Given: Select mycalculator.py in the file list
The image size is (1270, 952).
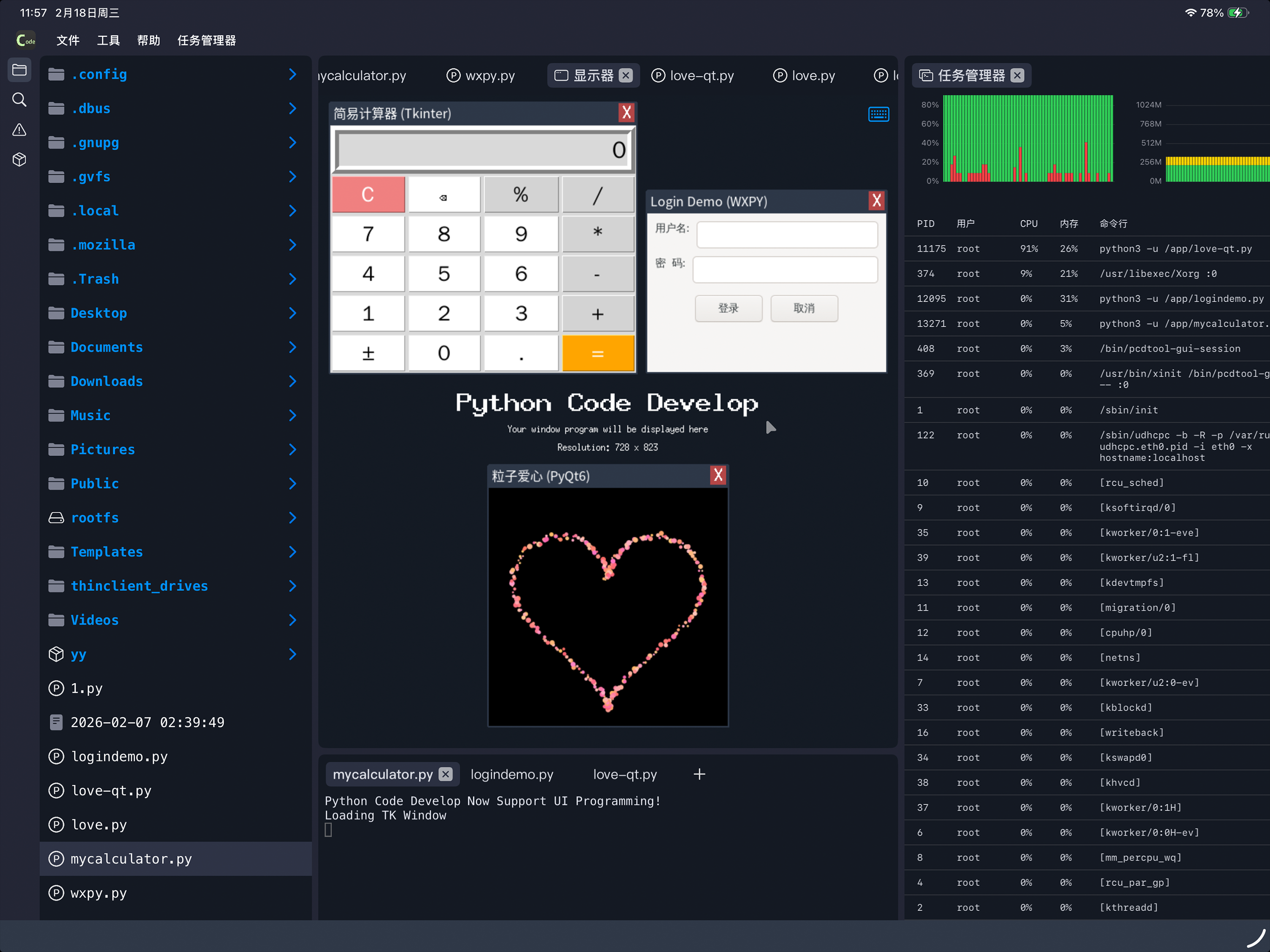Looking at the screenshot, I should [x=176, y=859].
